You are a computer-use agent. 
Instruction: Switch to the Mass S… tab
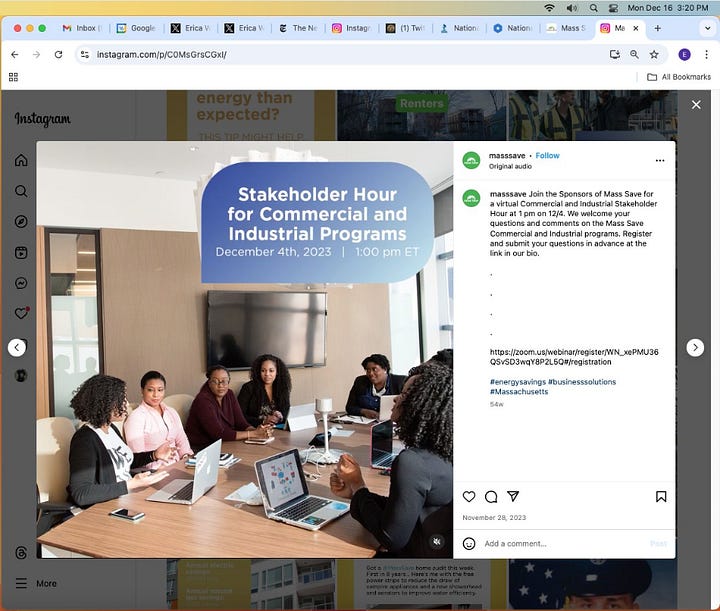566,28
